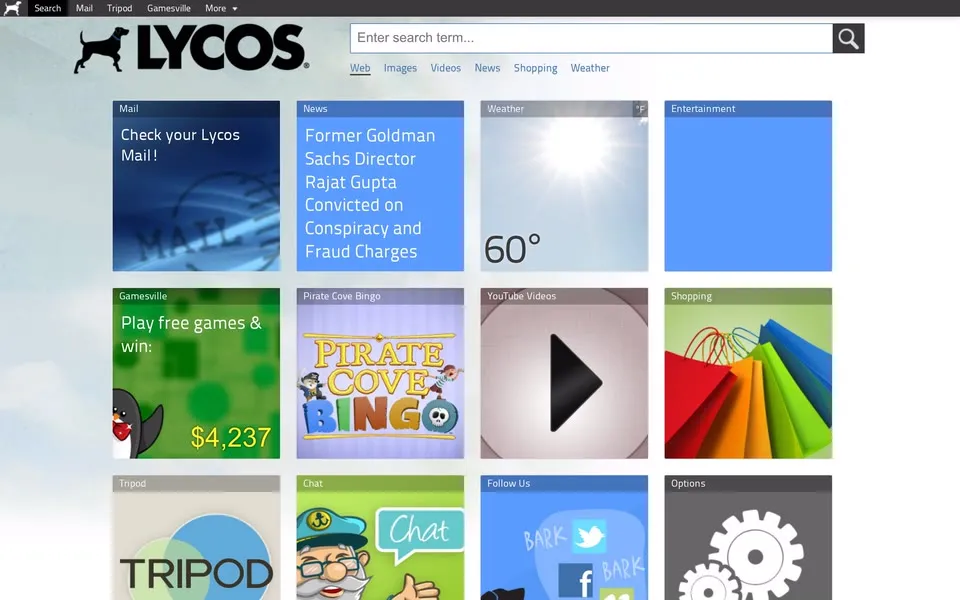The width and height of the screenshot is (960, 600).
Task: Open Tripod in the top bar
Action: pos(119,8)
